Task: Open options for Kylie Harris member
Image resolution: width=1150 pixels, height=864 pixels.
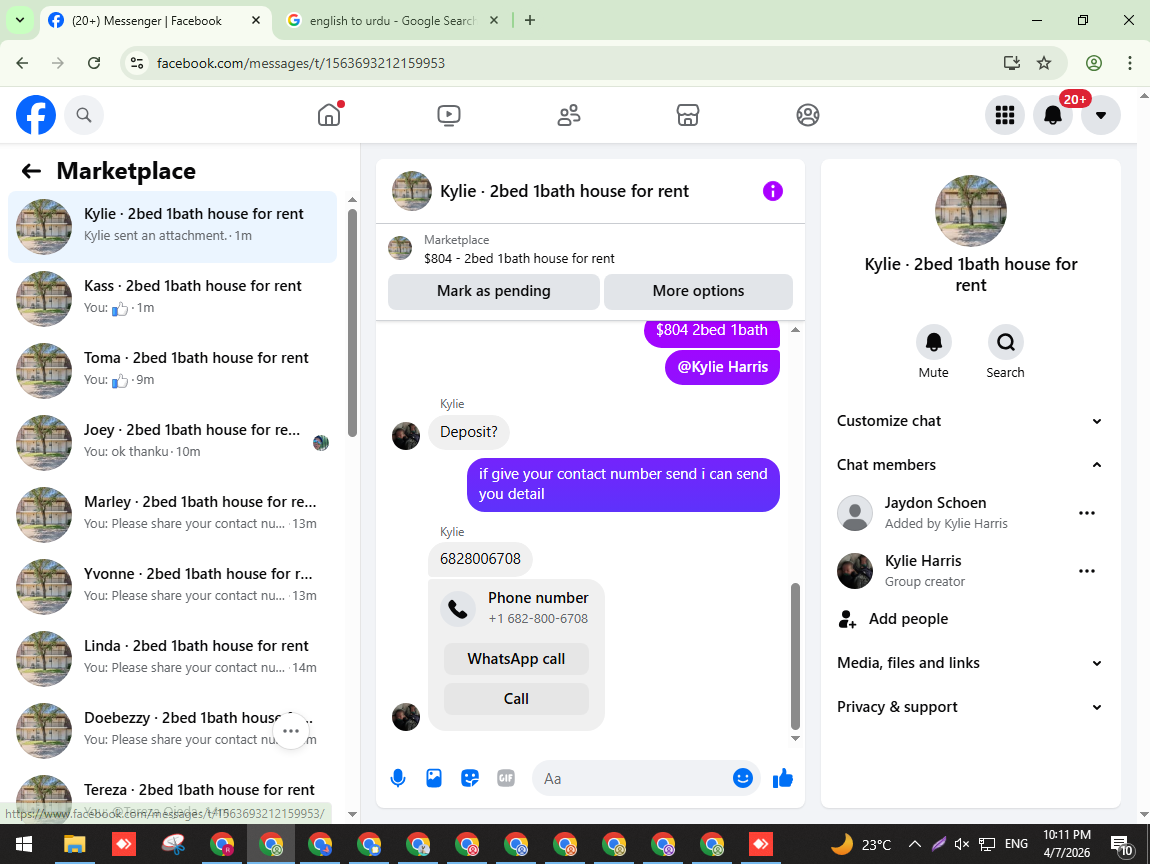Action: point(1087,571)
